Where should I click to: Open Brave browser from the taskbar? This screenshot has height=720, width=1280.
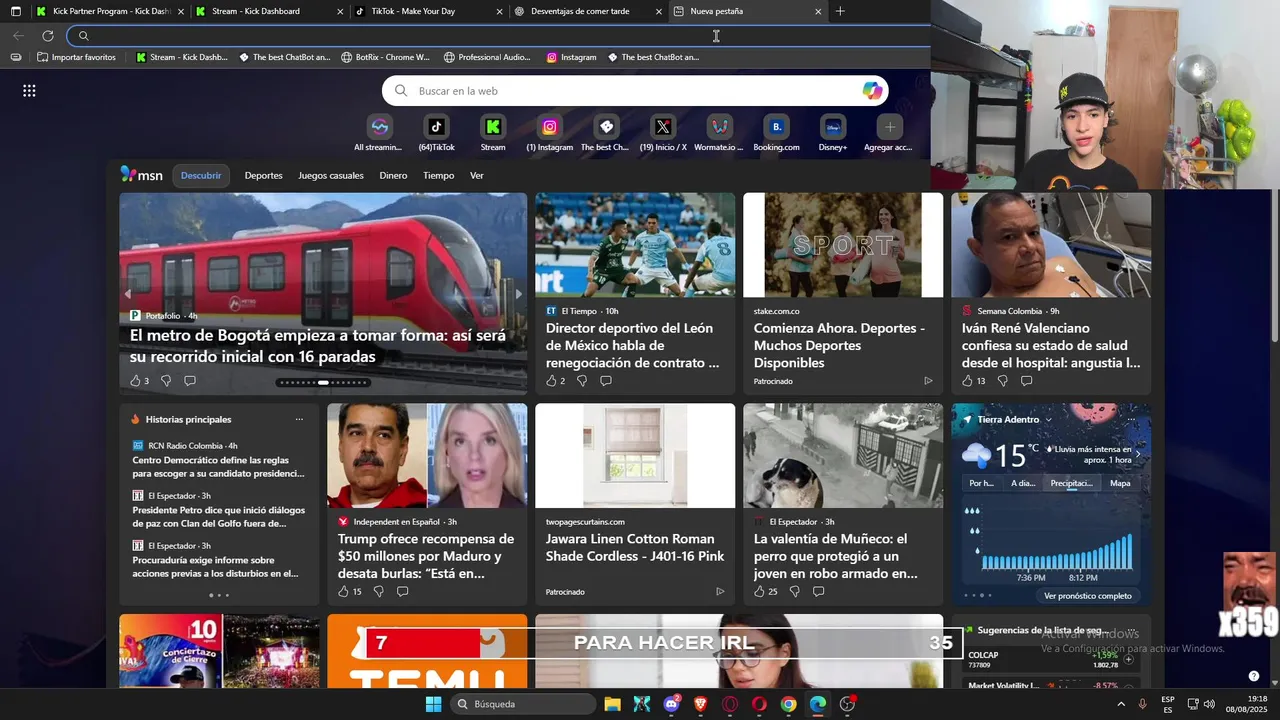701,704
